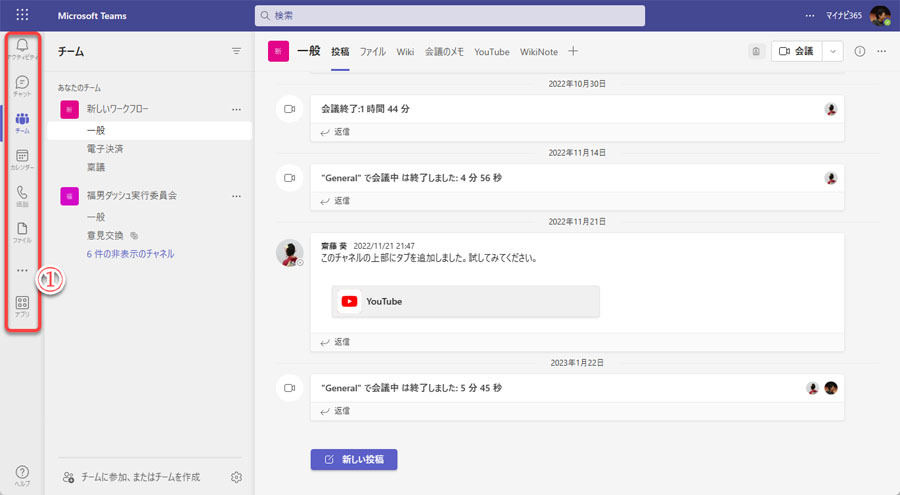
Task: Select the 電子決済 channel
Action: point(105,149)
